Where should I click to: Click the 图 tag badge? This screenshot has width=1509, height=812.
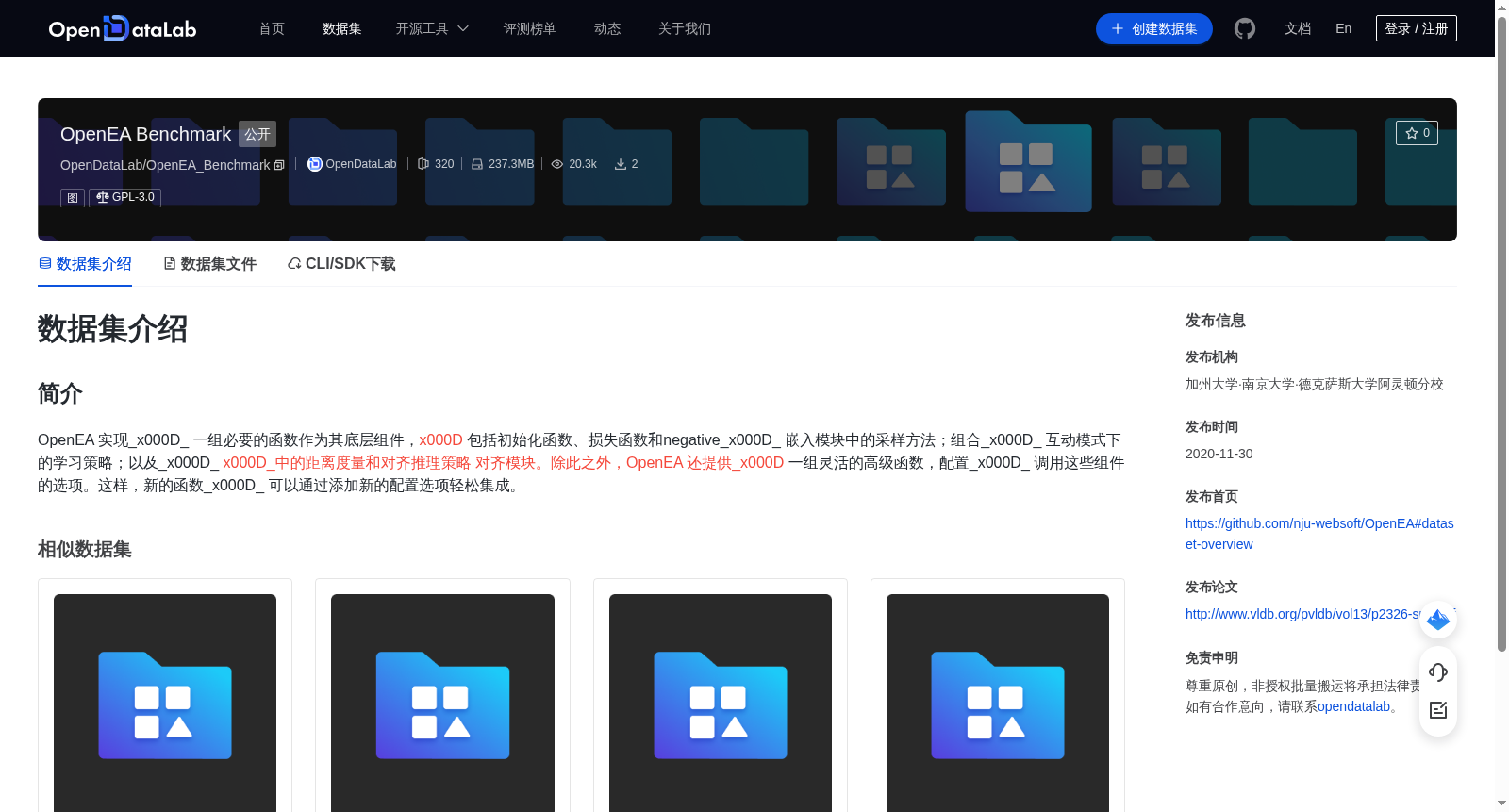click(73, 197)
